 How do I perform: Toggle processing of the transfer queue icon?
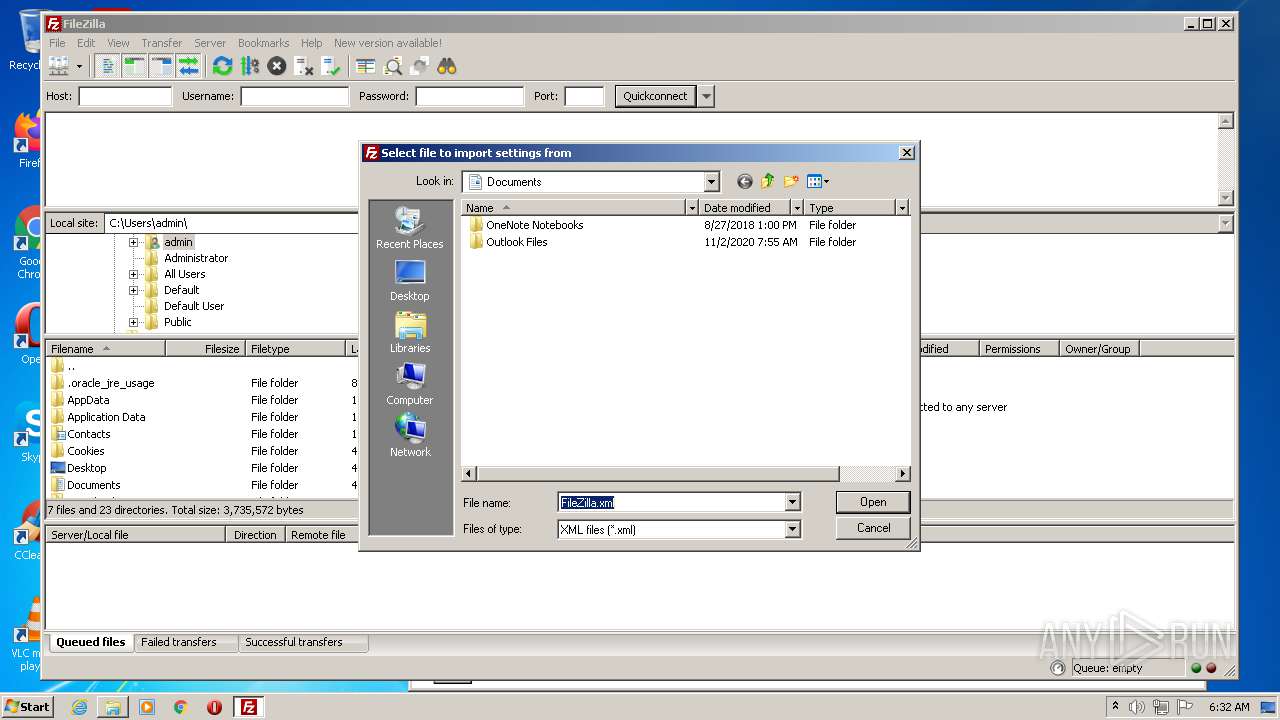pos(250,66)
